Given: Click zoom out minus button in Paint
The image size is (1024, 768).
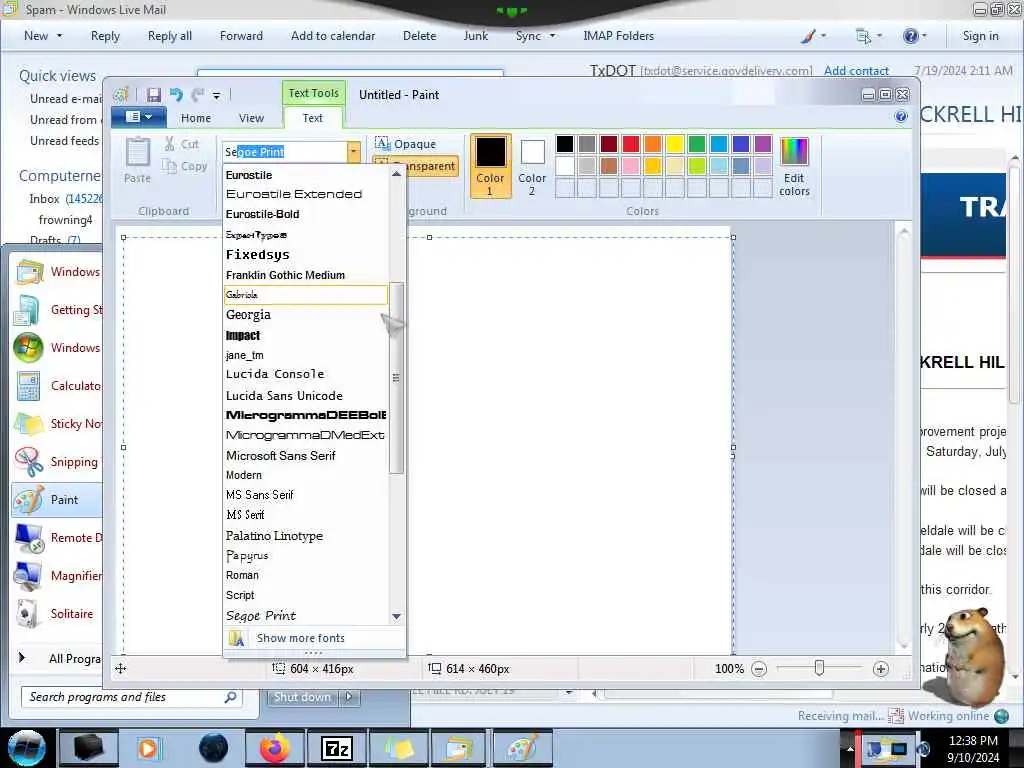Looking at the screenshot, I should pos(759,669).
